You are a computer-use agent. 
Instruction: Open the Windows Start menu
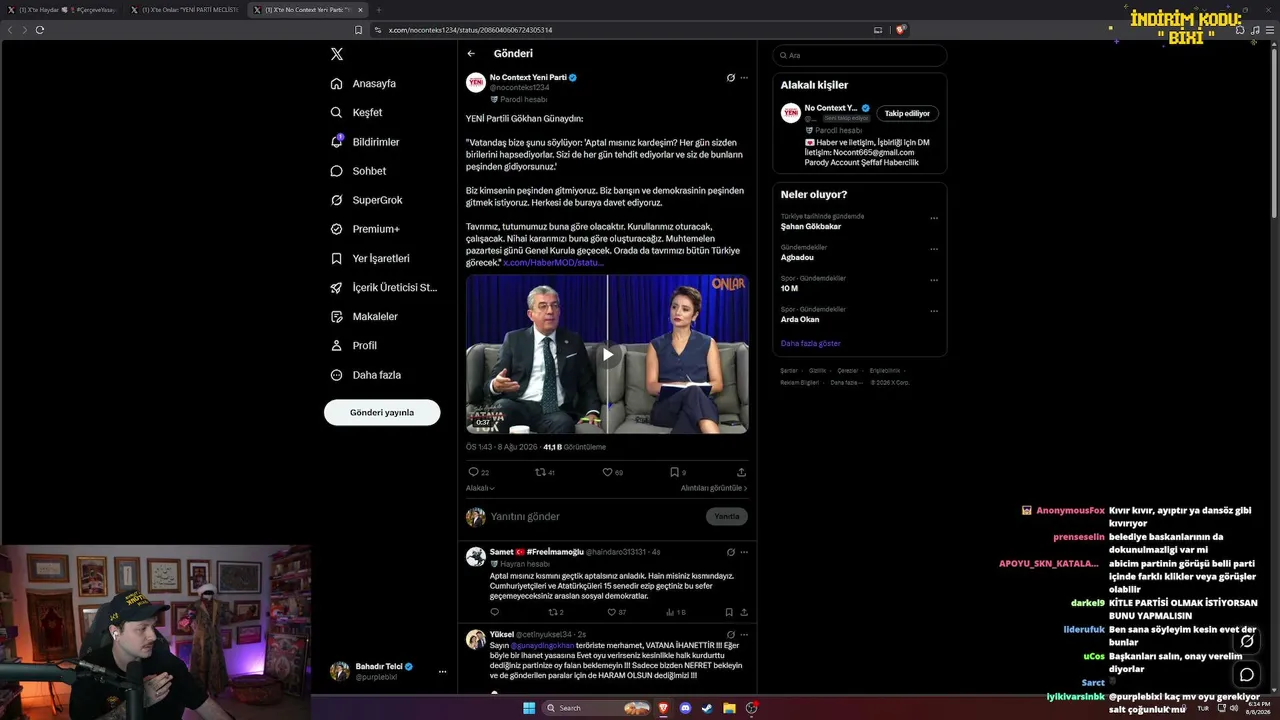[x=529, y=708]
